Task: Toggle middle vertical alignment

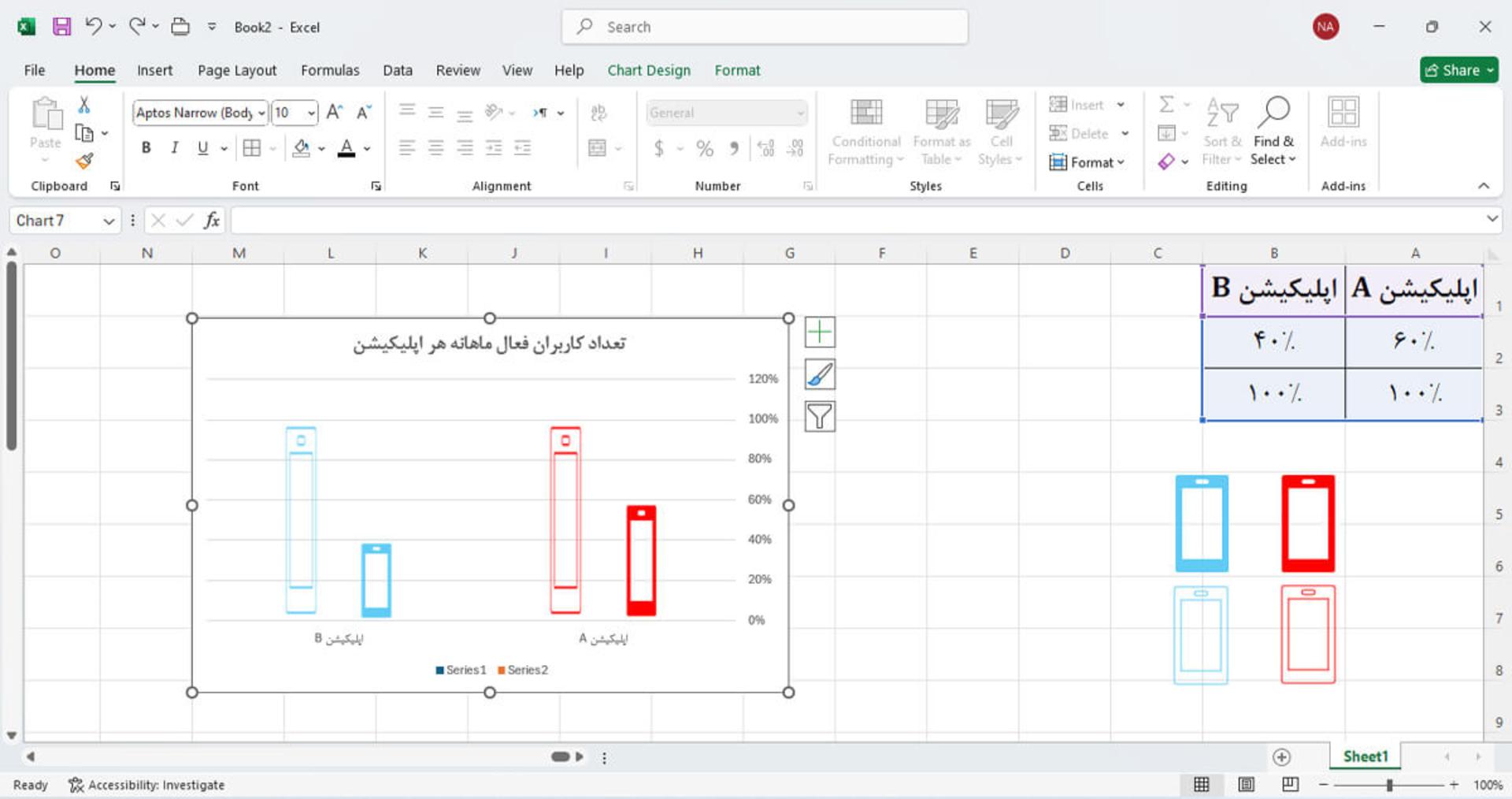Action: (435, 112)
